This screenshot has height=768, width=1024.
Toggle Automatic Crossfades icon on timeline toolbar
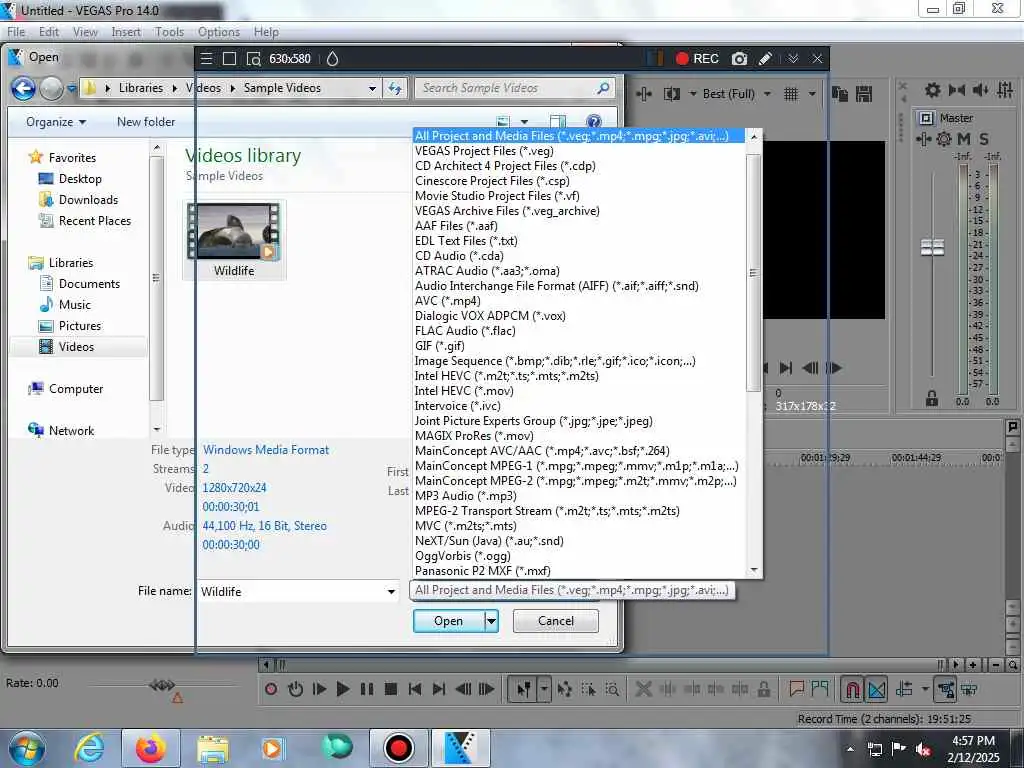877,689
